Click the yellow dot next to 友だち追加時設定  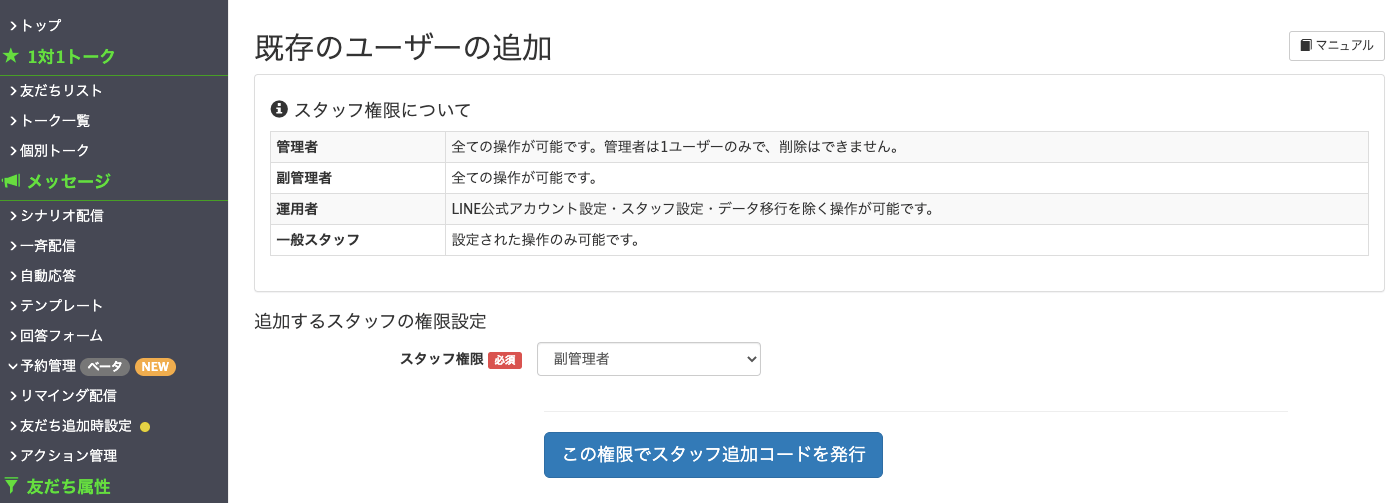pos(145,427)
